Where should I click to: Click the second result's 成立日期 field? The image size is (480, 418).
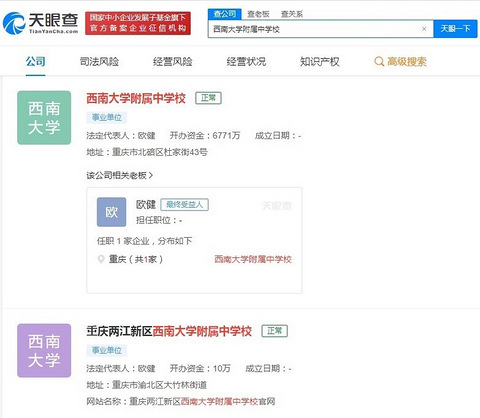coord(268,369)
